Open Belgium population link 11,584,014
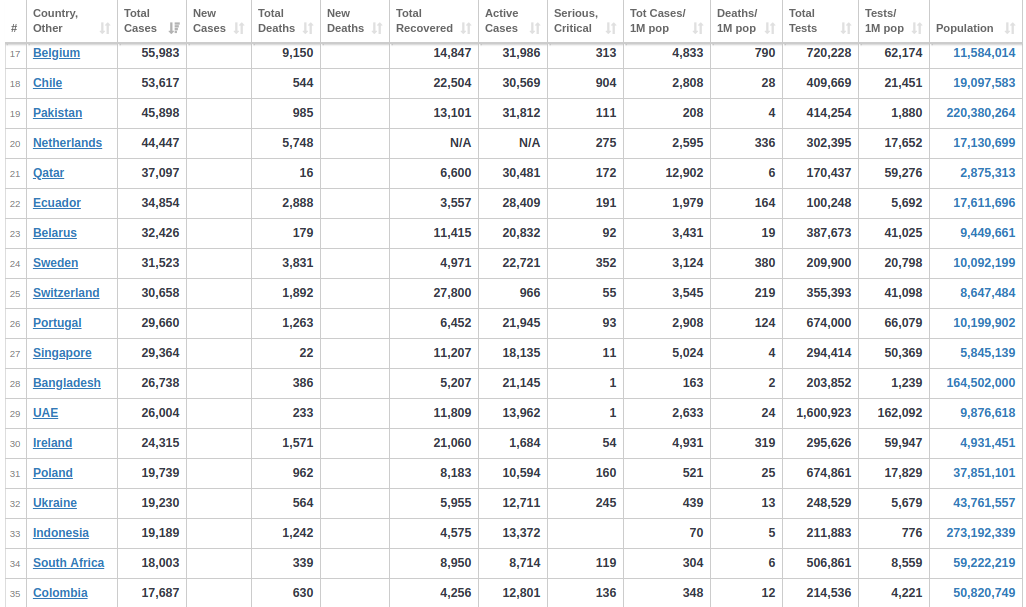 pyautogui.click(x=984, y=53)
